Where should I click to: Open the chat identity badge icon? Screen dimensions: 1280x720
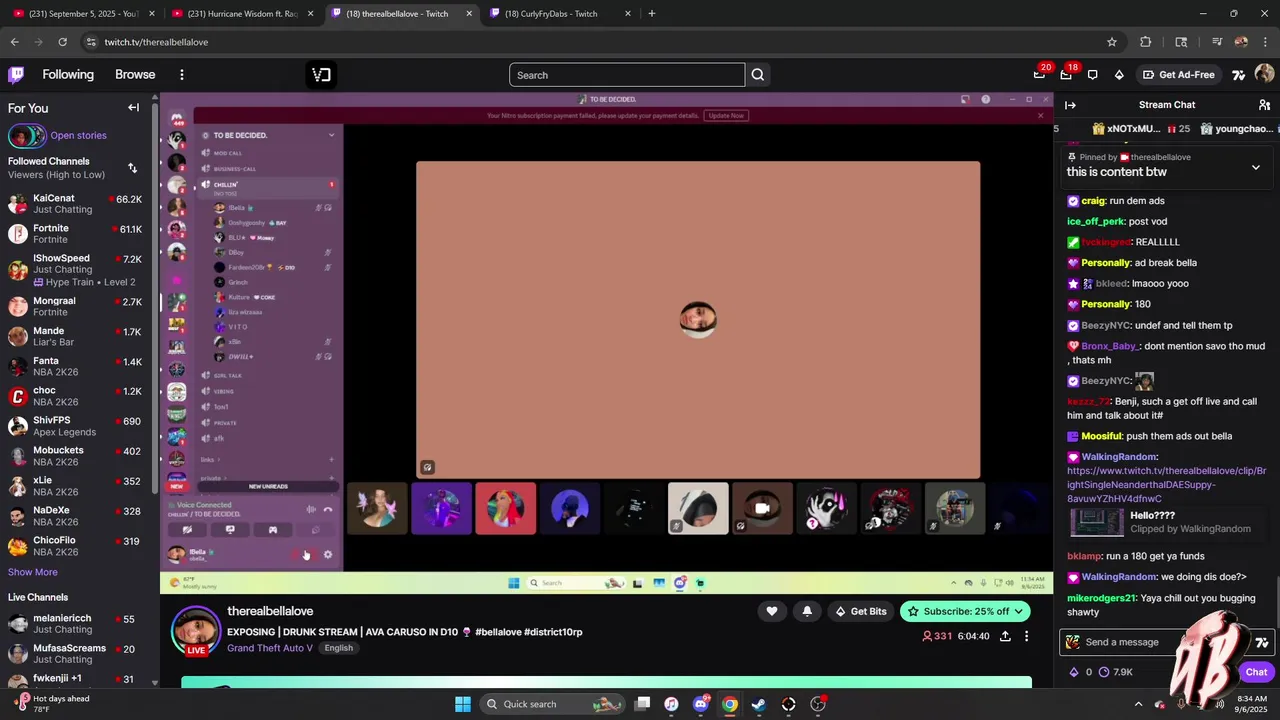pos(1073,642)
